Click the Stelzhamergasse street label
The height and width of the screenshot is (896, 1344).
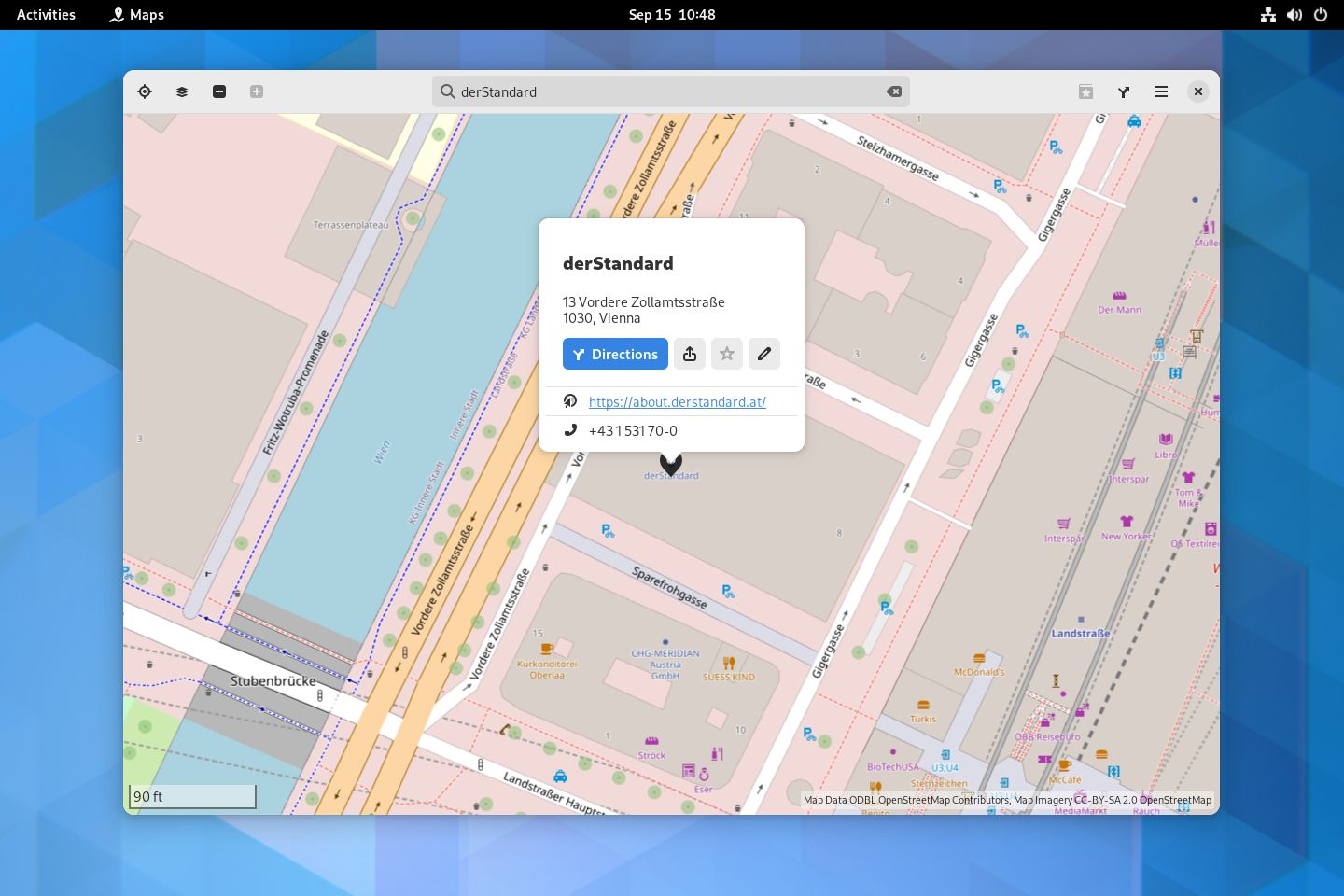(898, 158)
